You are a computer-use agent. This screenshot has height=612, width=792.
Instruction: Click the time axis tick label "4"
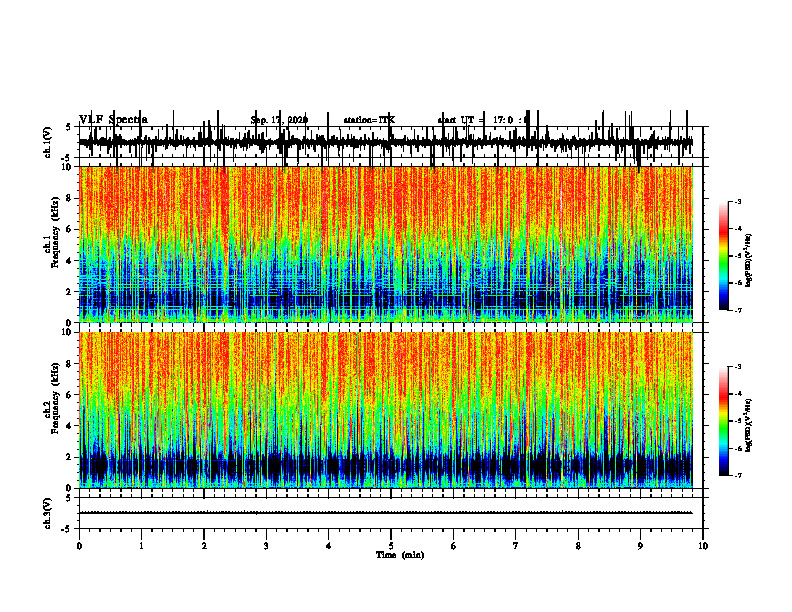[329, 546]
